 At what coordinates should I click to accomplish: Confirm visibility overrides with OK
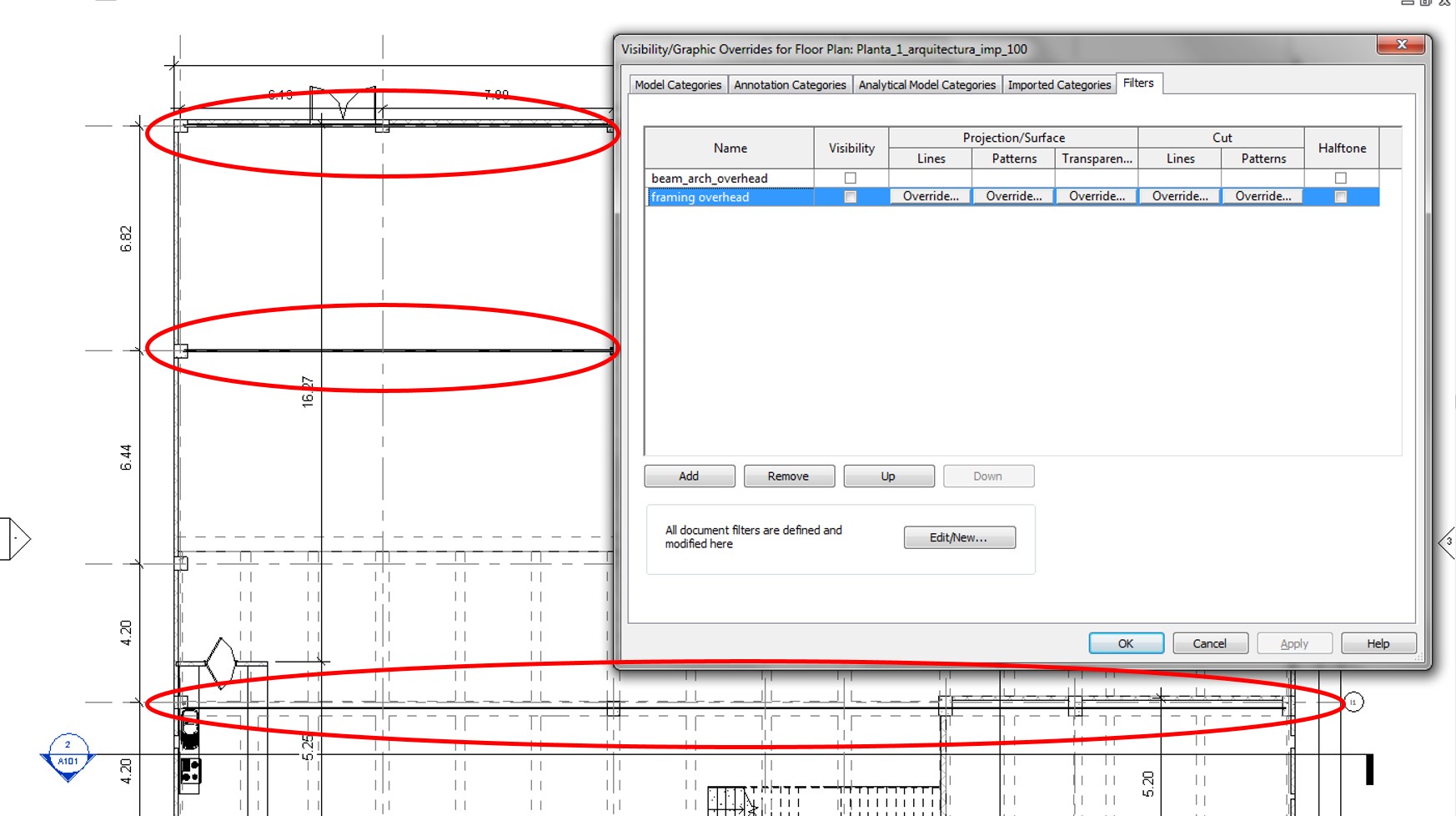(1126, 642)
